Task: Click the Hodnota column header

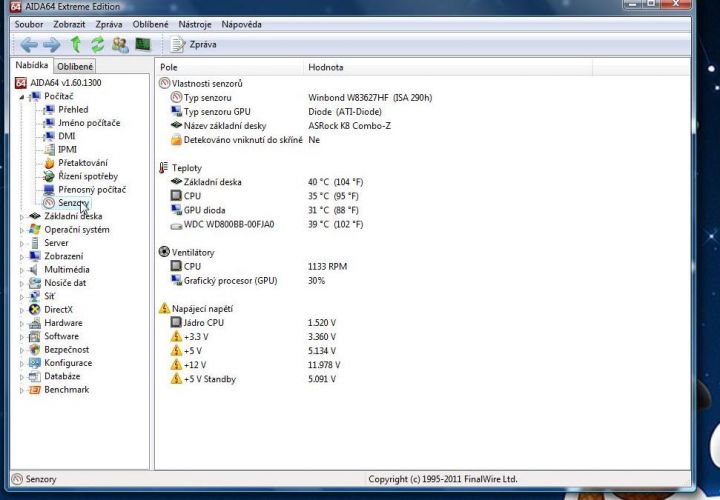Action: click(x=448, y=67)
